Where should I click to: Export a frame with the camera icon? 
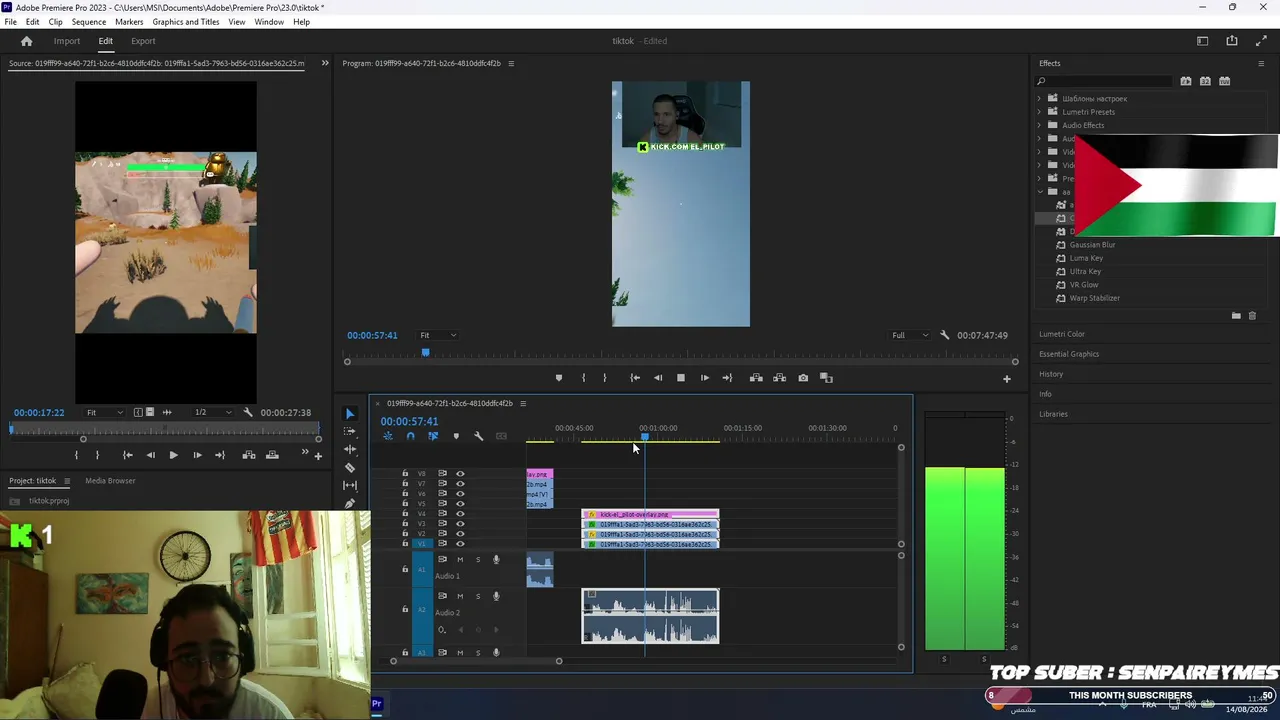click(x=803, y=378)
